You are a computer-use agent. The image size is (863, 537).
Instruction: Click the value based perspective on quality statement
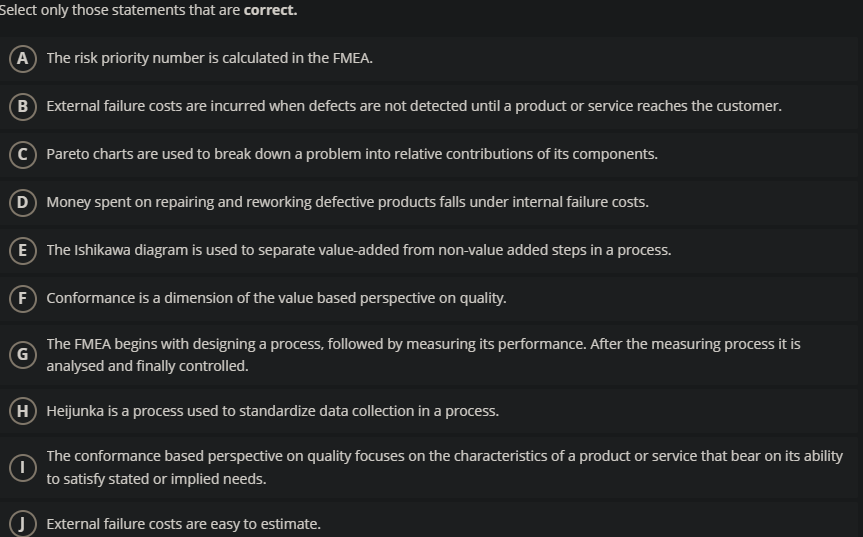[276, 298]
